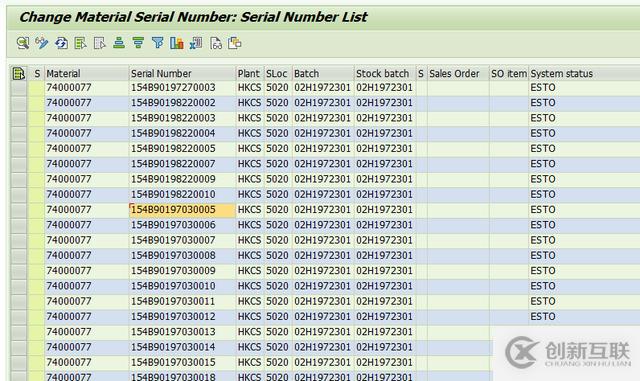Screen dimensions: 640x381
Task: Click serial number 154B90197030008
Action: [173, 256]
